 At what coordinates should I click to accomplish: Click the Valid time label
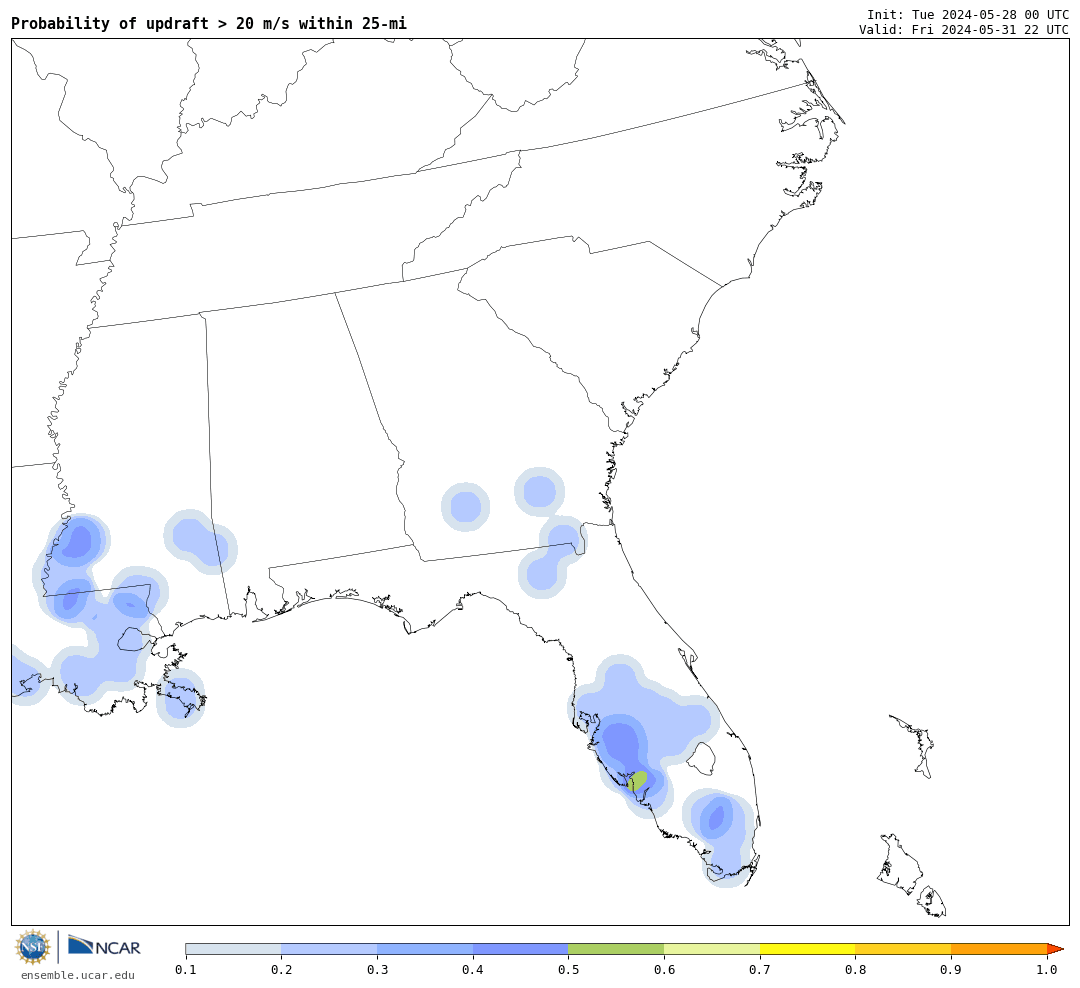click(964, 30)
